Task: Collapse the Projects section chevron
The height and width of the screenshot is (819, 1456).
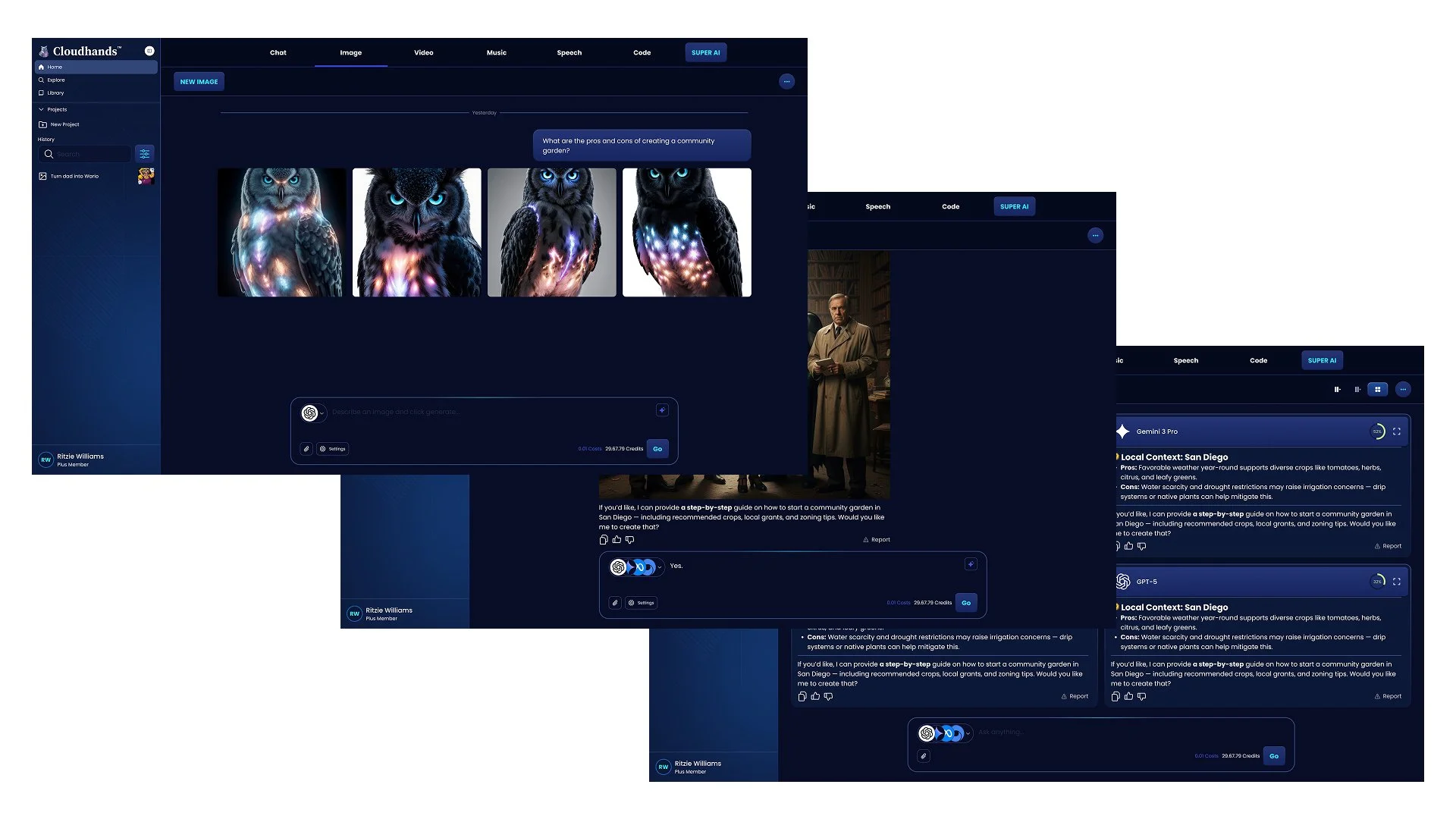Action: click(x=41, y=109)
